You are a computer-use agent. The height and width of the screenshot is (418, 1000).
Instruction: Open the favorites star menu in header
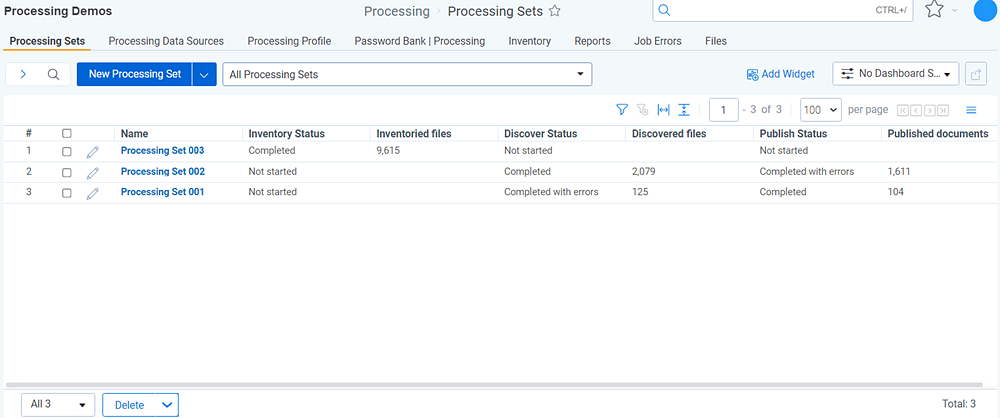pos(934,10)
